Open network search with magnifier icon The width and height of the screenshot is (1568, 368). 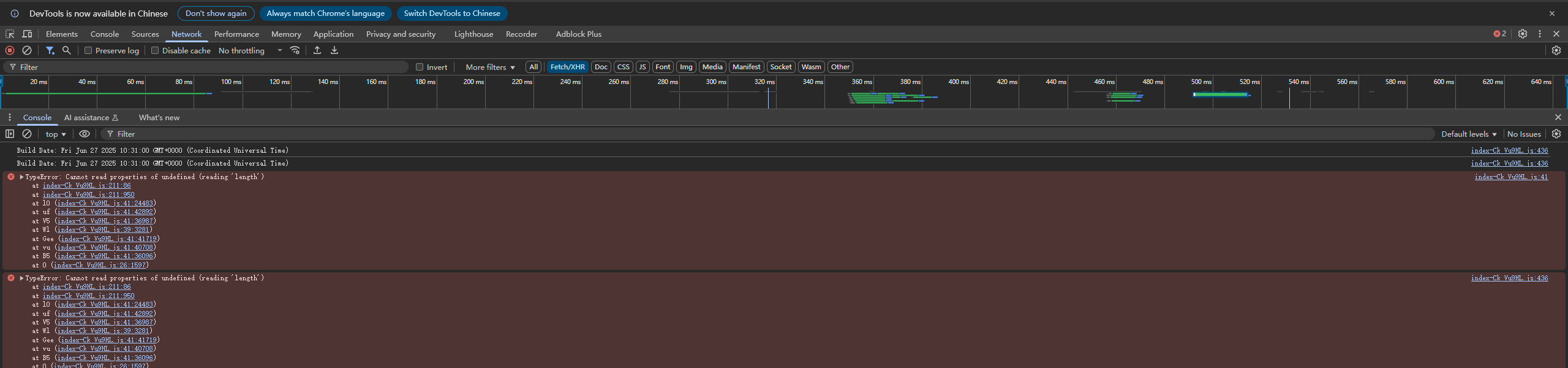click(67, 50)
